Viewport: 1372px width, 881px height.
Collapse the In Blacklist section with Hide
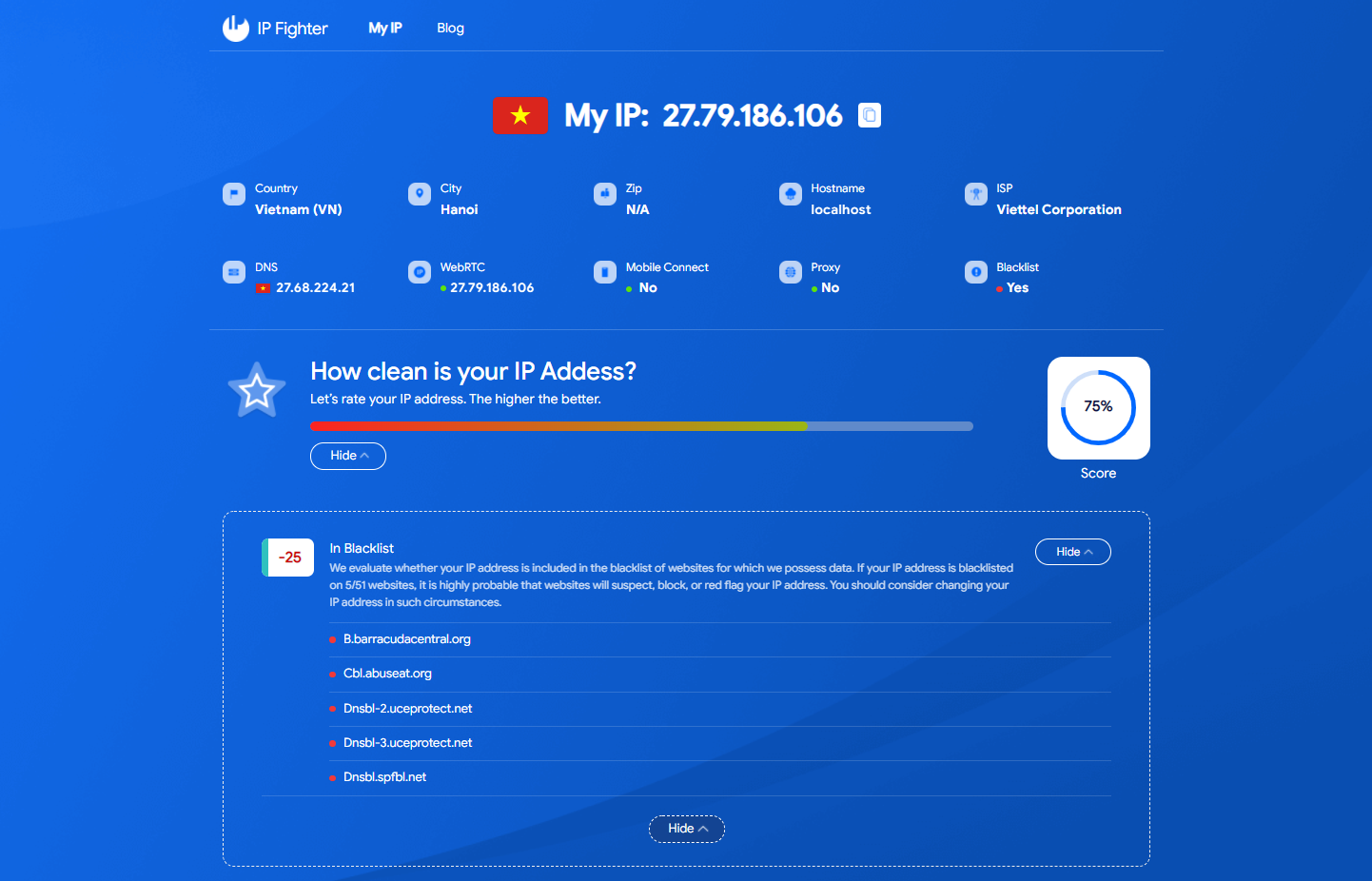1073,552
